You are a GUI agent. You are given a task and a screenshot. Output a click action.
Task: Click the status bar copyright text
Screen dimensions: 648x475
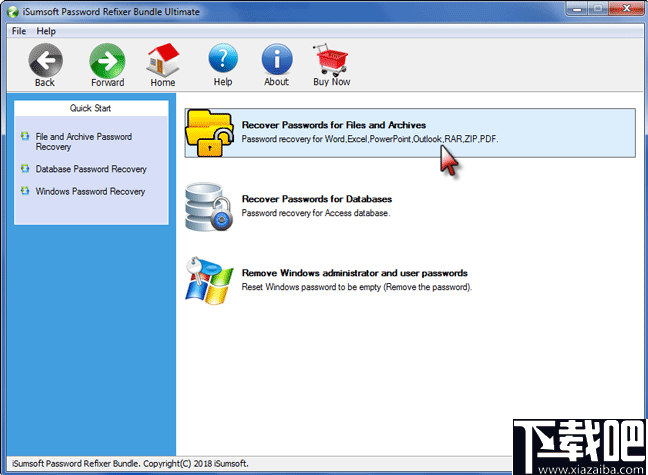click(130, 463)
